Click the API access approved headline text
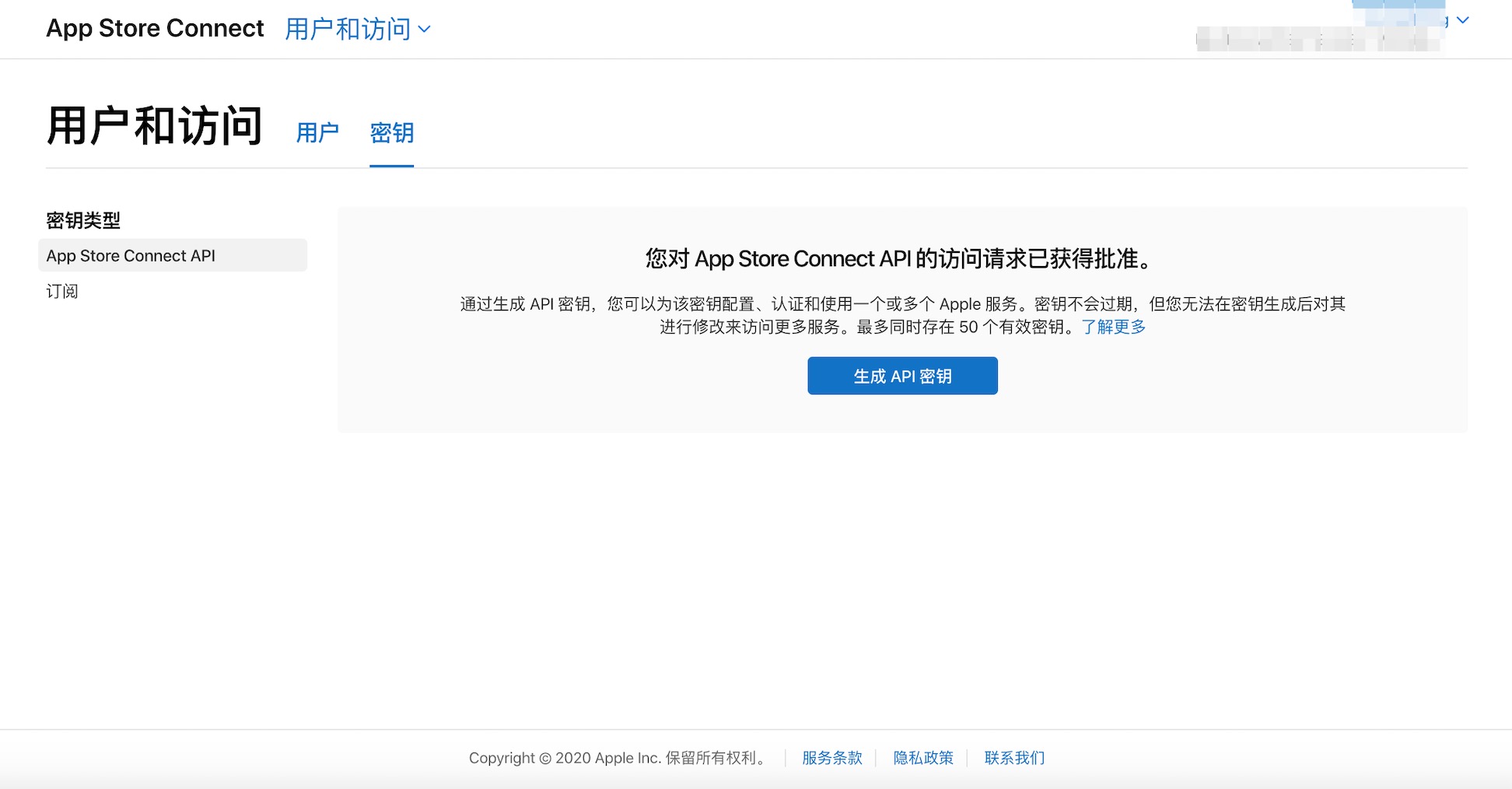 [x=899, y=258]
